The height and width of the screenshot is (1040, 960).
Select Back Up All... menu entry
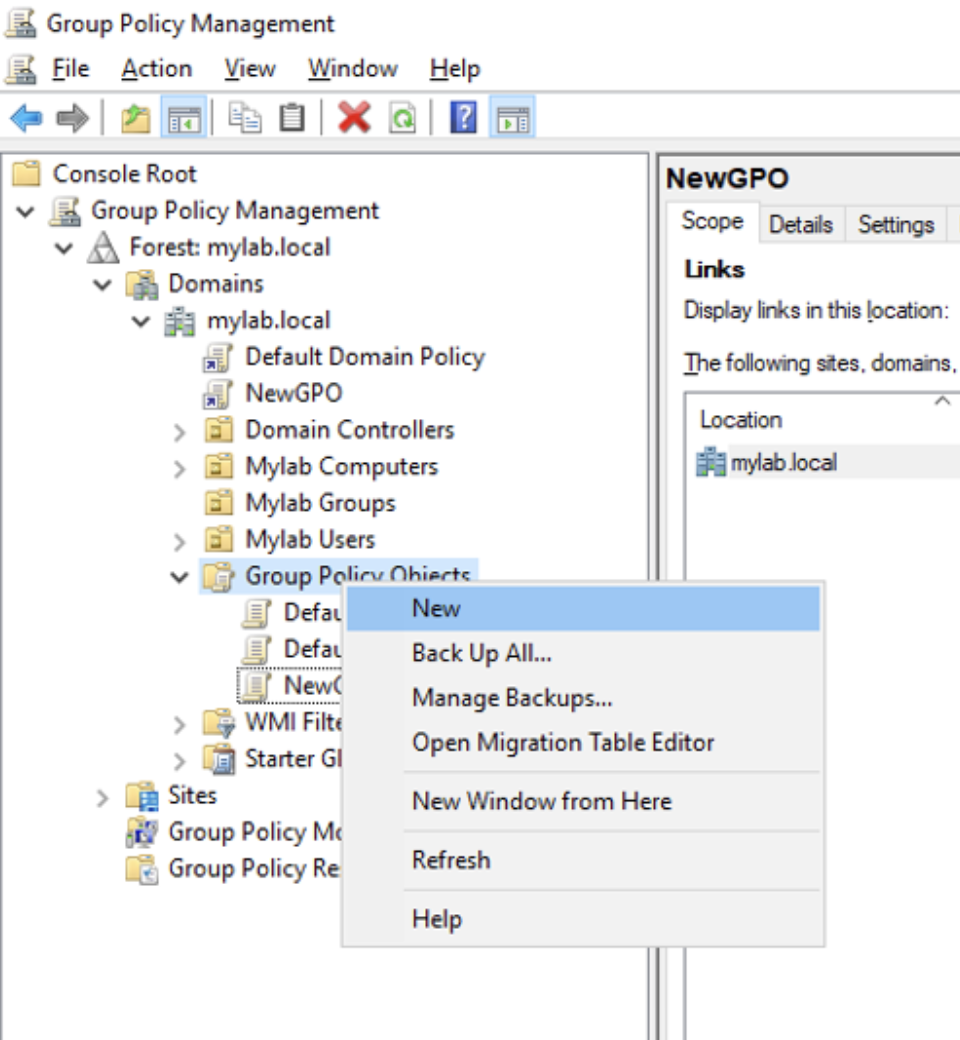481,653
